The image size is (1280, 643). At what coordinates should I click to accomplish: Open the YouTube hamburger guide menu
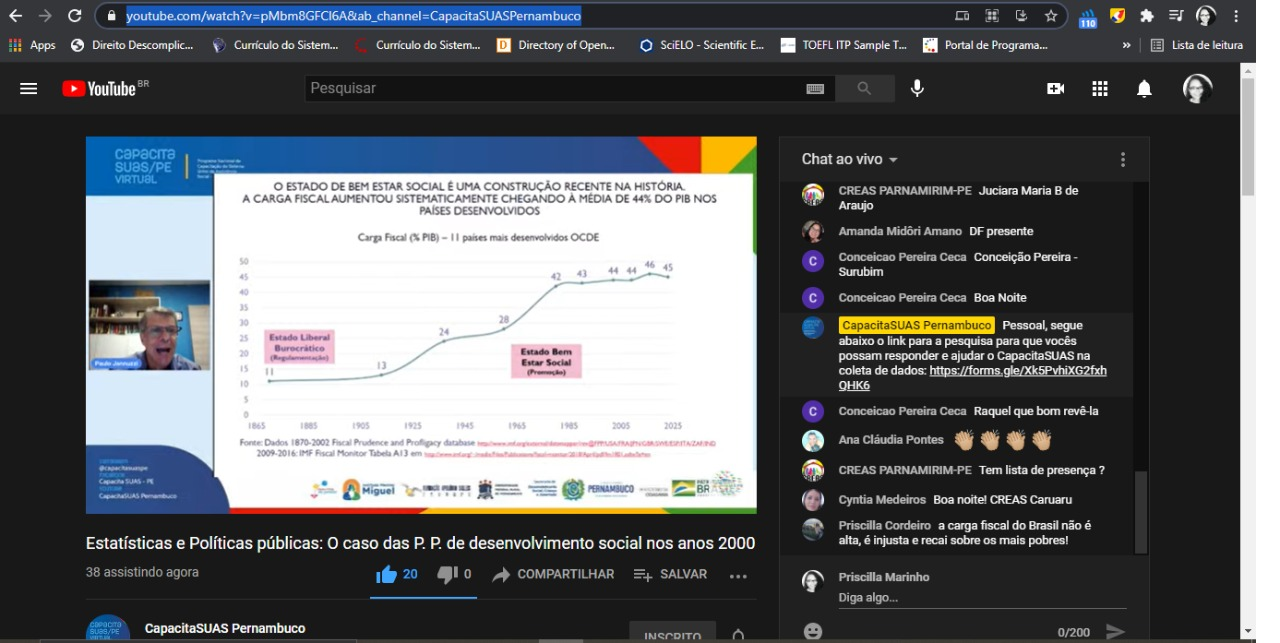[28, 88]
